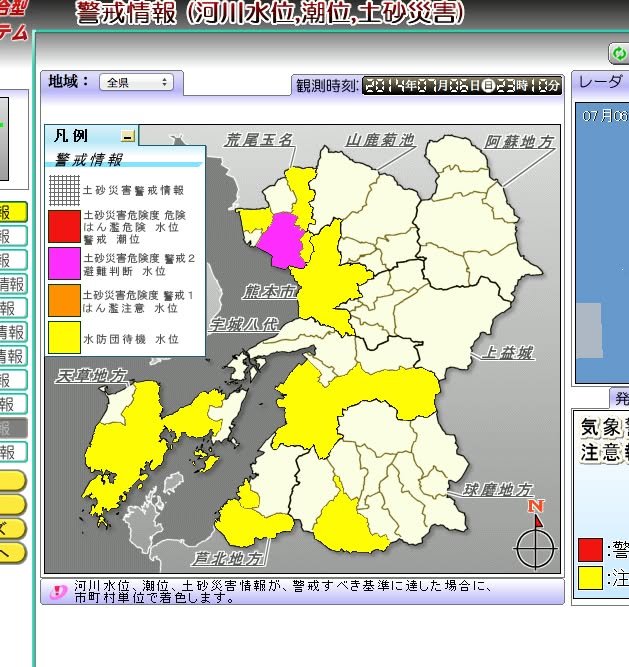629x667 pixels.
Task: Switch to the レーダ panel tab
Action: click(600, 83)
